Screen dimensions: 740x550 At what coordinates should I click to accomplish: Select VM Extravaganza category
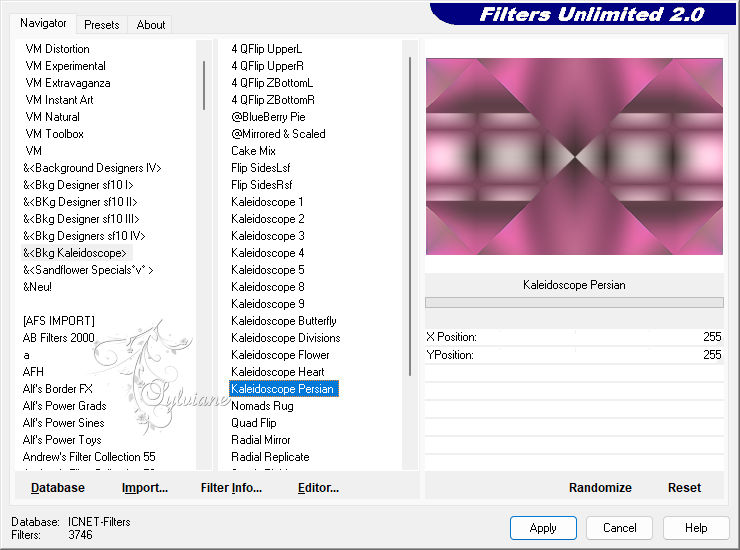(68, 83)
